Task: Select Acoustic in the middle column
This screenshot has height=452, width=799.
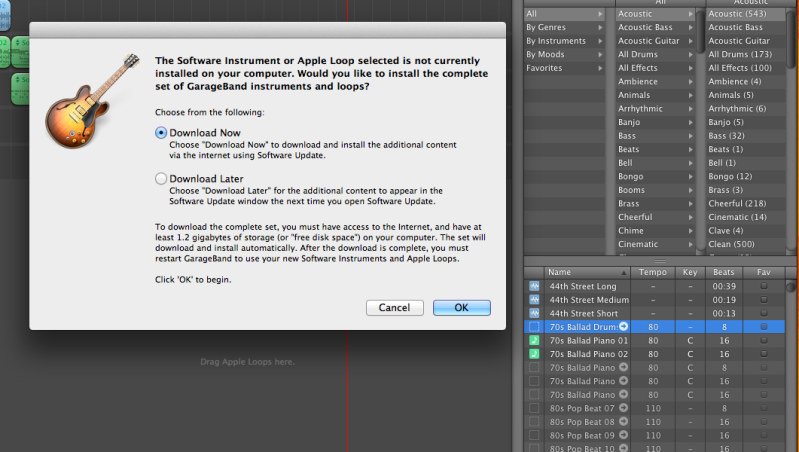Action: 655,14
